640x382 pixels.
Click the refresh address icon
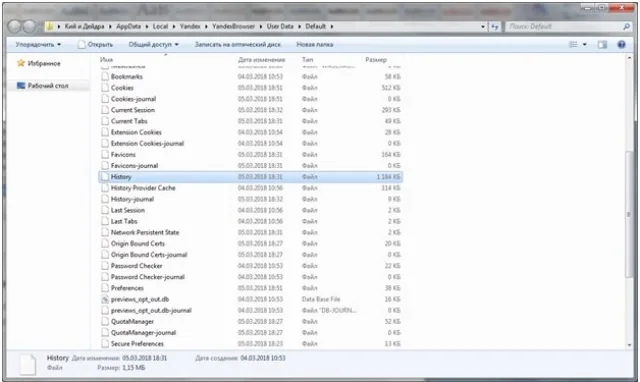(495, 27)
